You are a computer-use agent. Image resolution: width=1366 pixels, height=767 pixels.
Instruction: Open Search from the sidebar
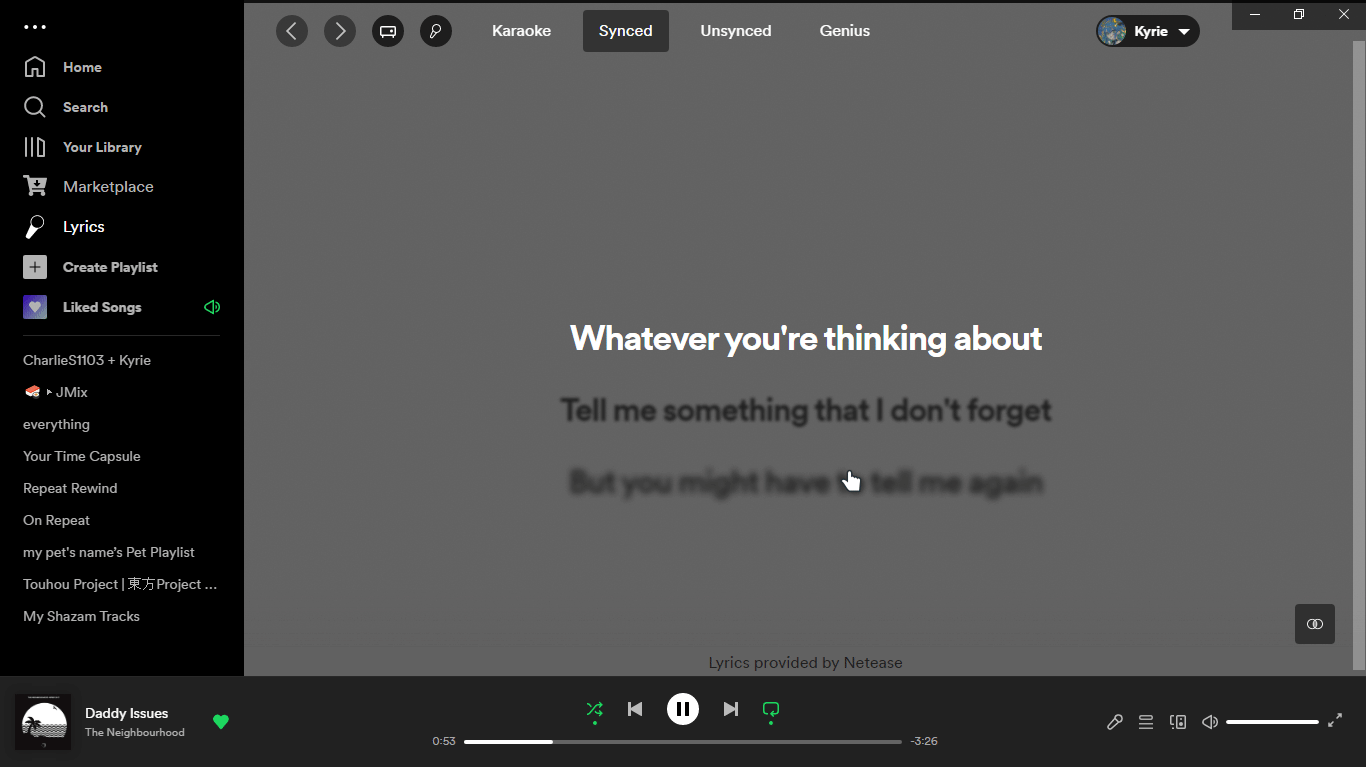(x=85, y=107)
